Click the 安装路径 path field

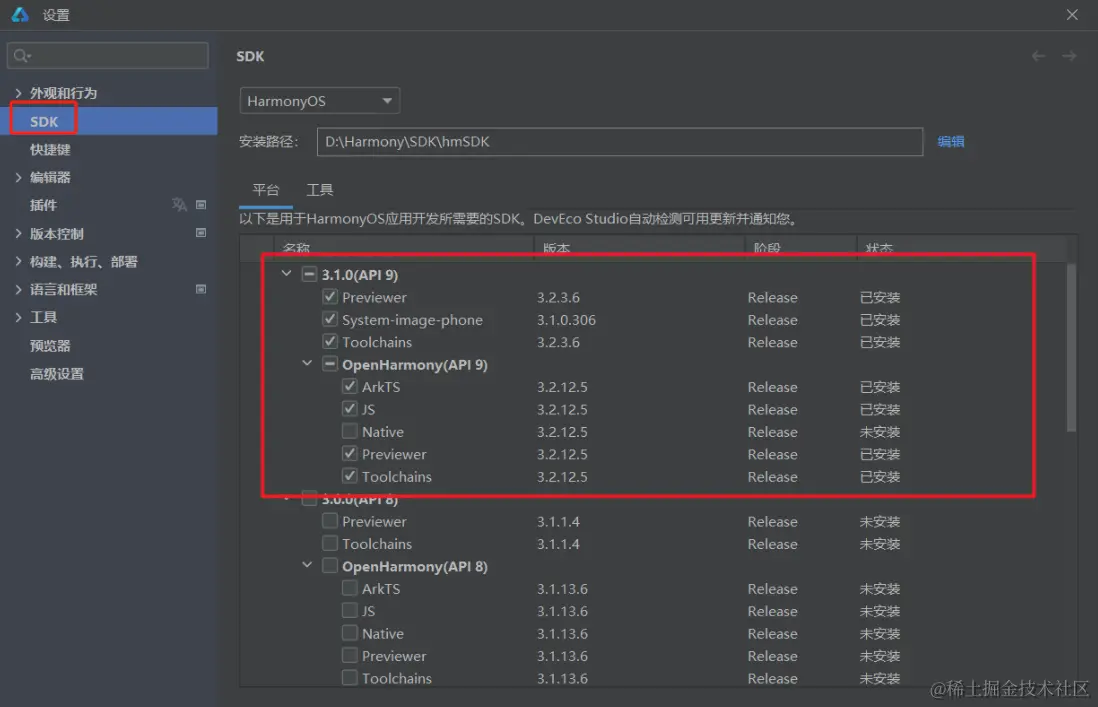[620, 141]
